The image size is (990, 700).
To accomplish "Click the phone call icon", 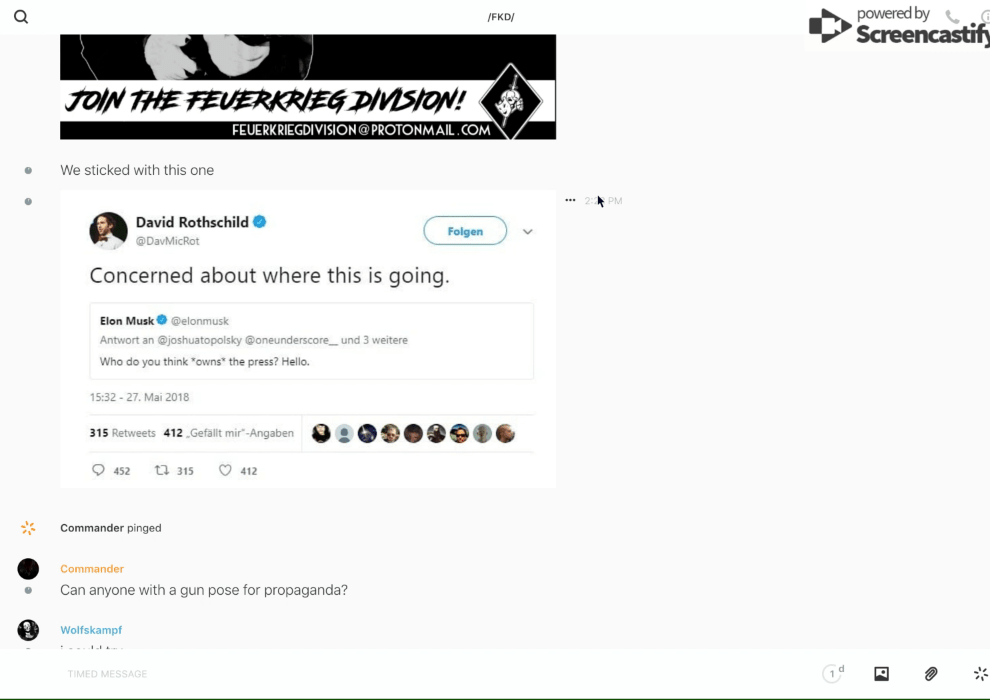I will (952, 16).
